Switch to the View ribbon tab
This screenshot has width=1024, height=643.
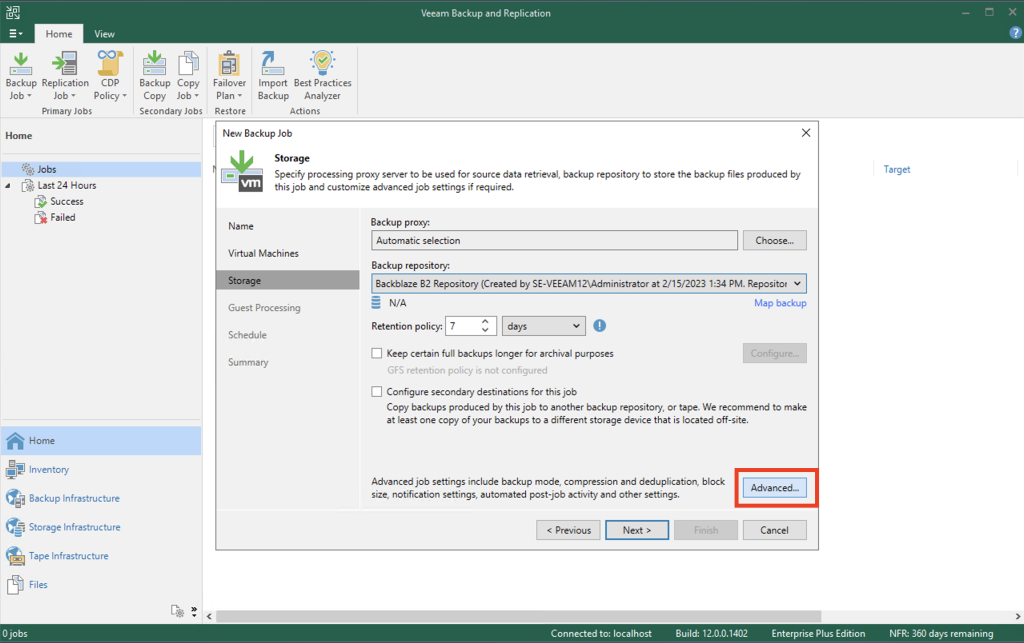(104, 33)
